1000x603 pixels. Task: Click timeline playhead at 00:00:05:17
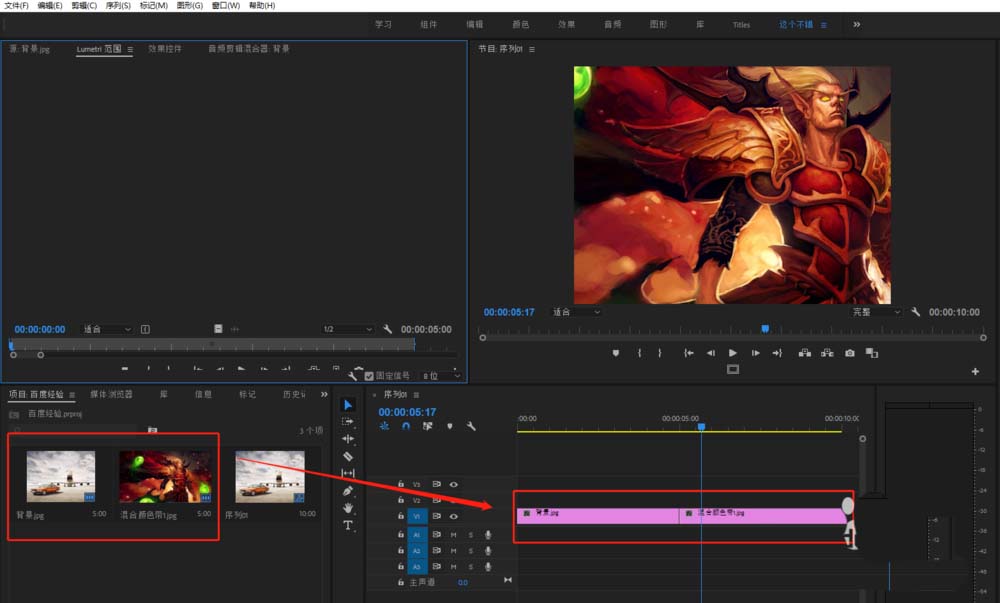702,426
